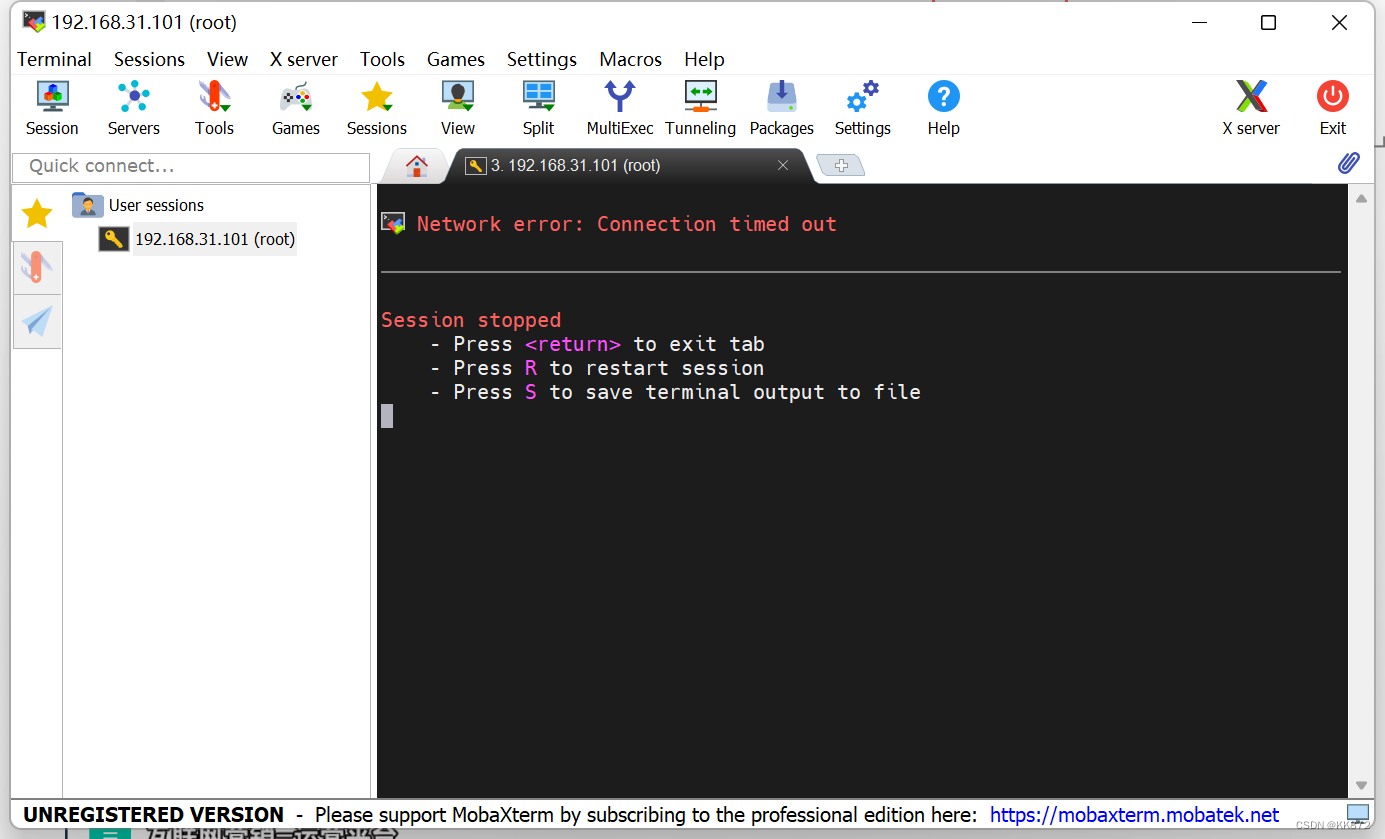Click the 'Session stopped' text

click(x=471, y=320)
